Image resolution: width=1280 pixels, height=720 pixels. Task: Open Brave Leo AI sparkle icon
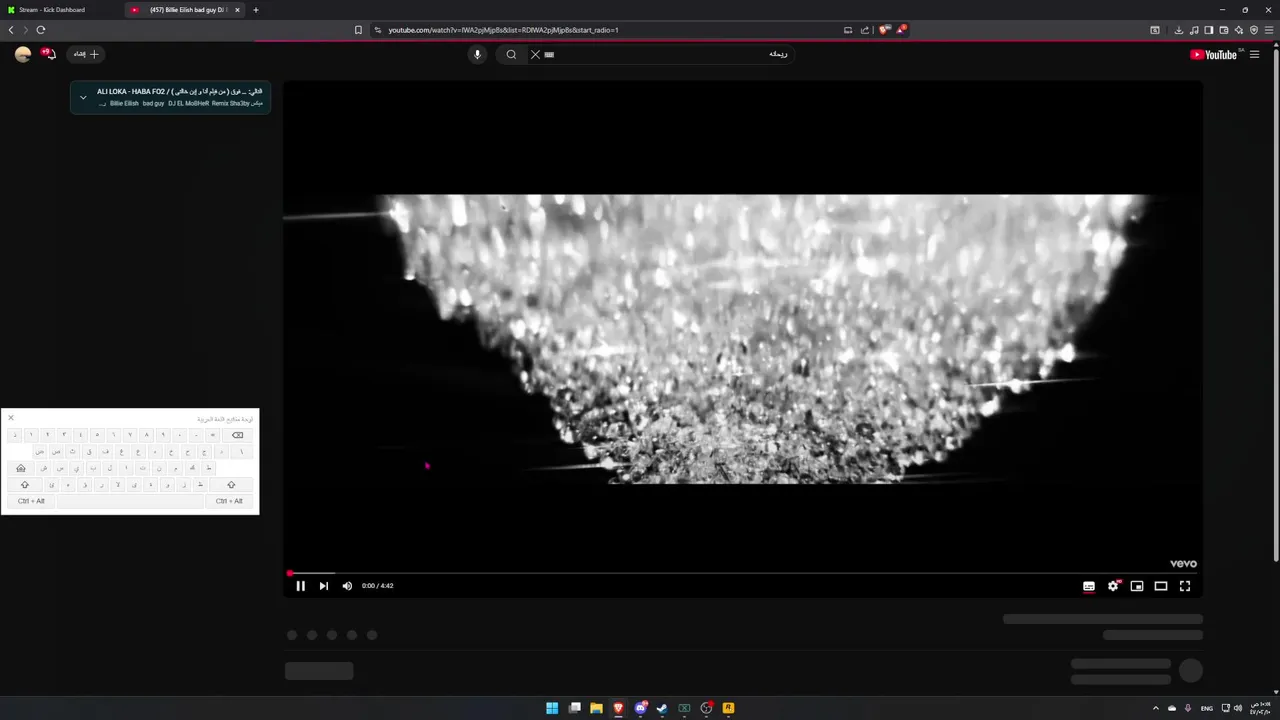1239,30
